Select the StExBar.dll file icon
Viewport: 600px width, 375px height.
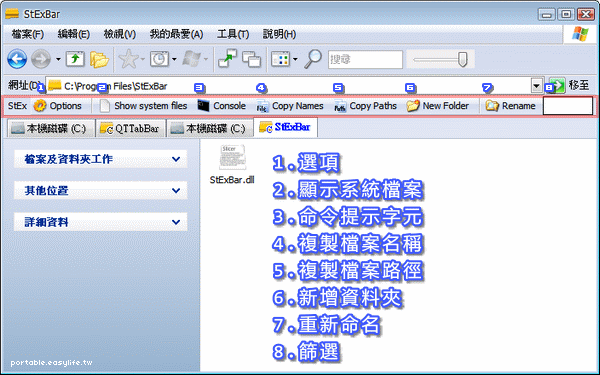pyautogui.click(x=232, y=157)
